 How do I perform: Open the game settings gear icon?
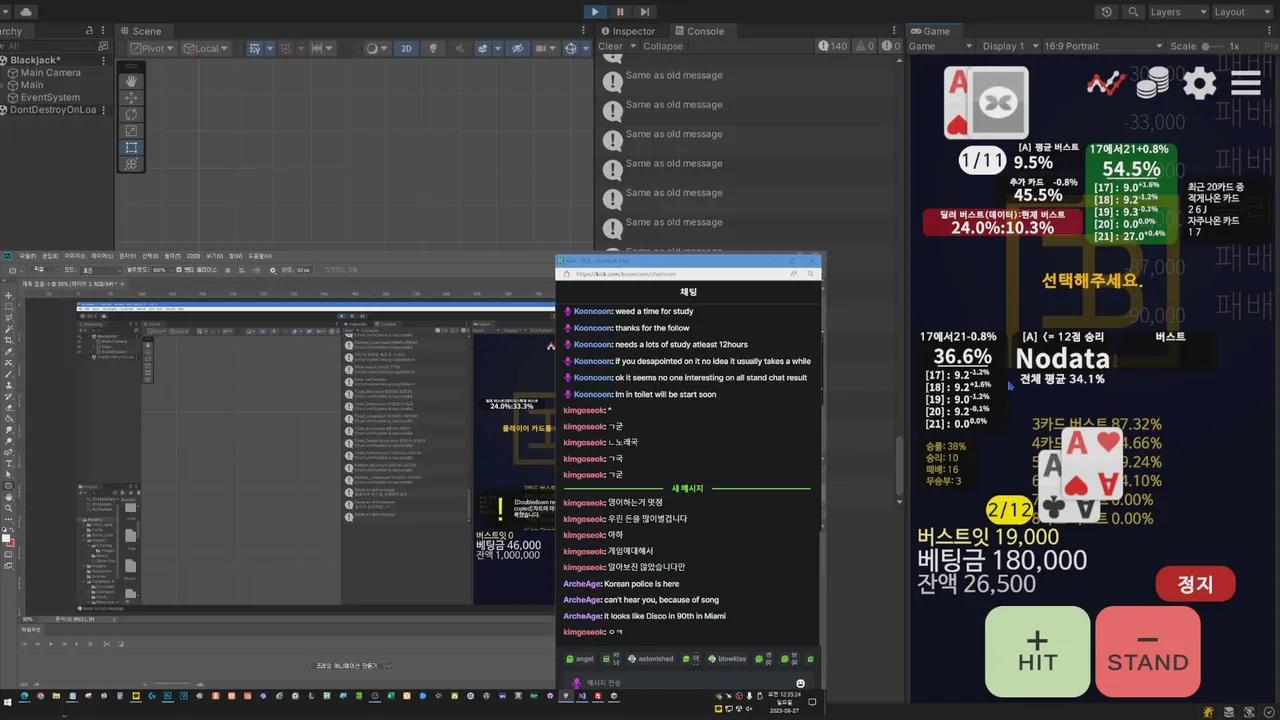(x=1200, y=83)
